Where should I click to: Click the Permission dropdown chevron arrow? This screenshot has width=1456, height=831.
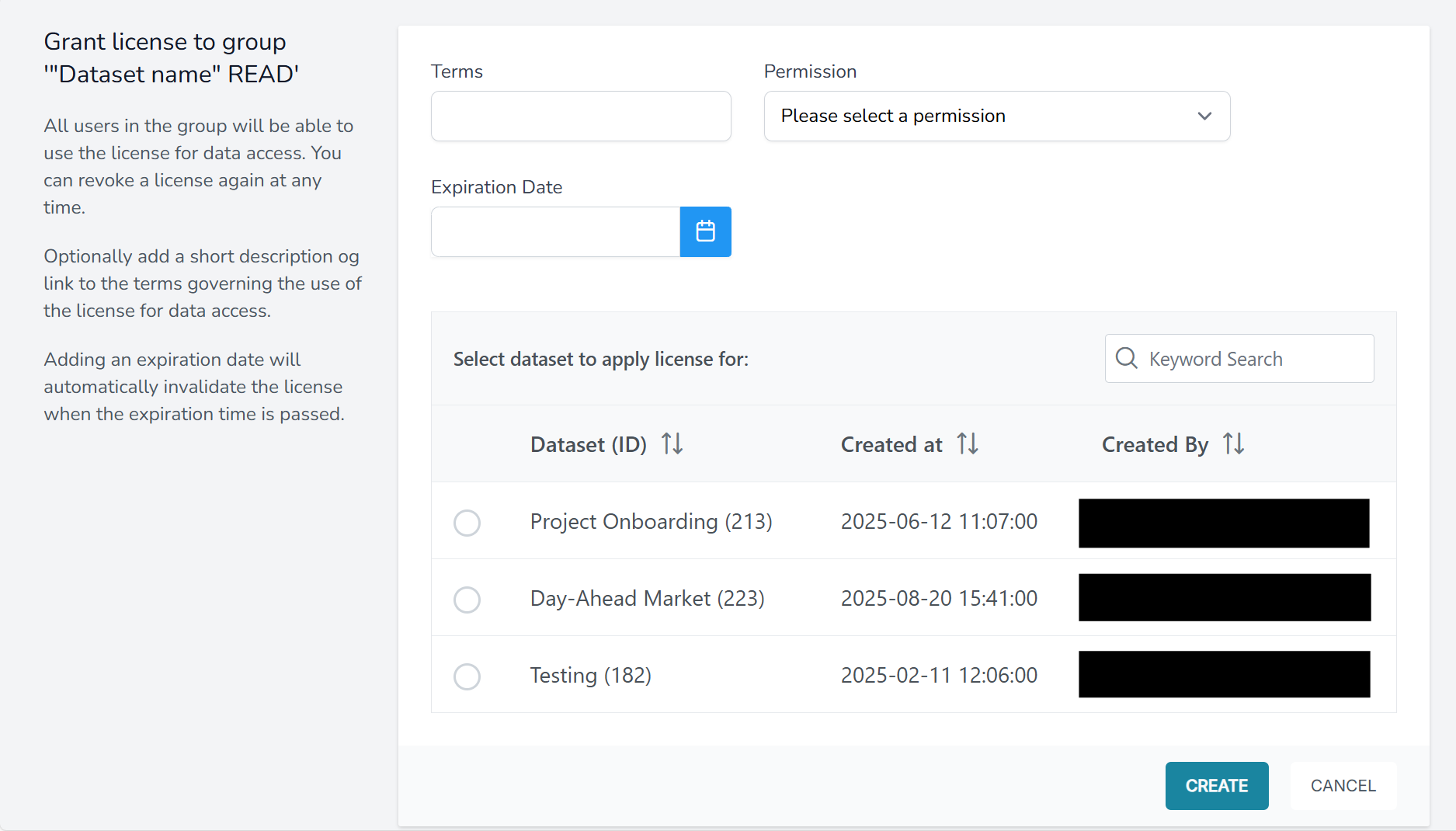(1204, 116)
